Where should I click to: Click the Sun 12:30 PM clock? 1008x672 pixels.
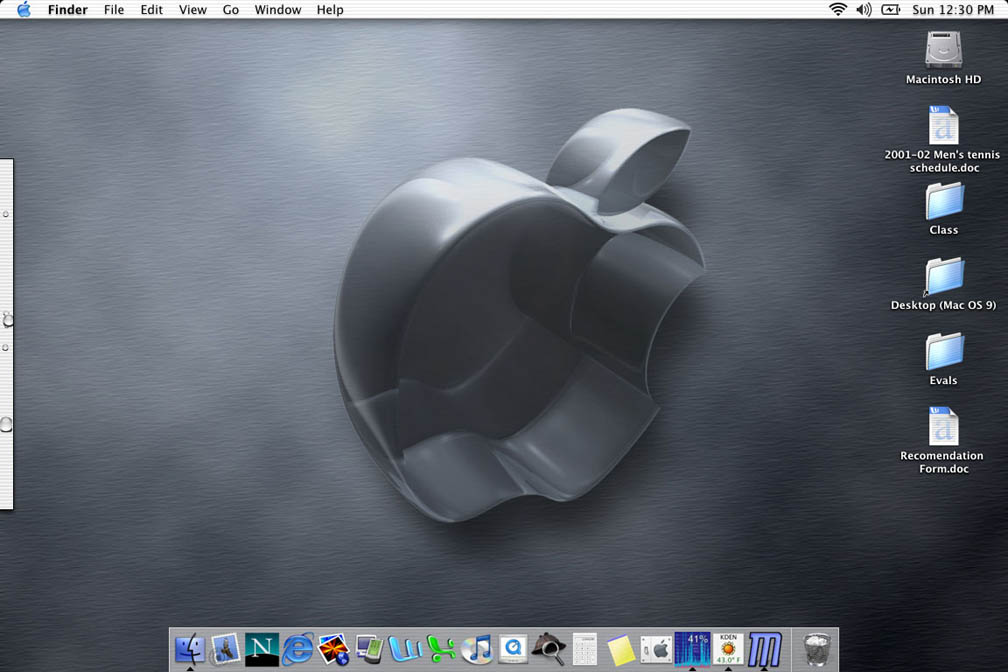pos(953,10)
